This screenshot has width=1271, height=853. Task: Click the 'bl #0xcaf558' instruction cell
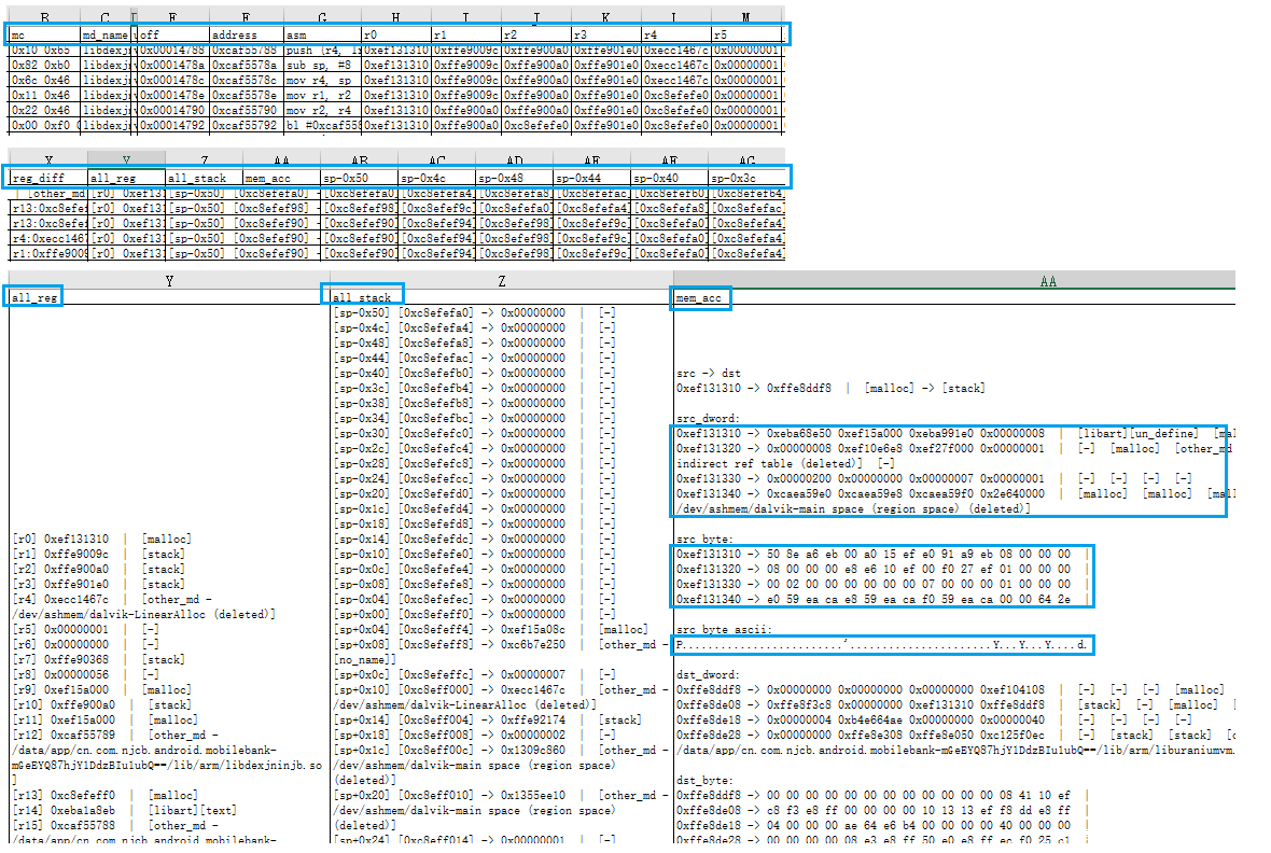(322, 125)
